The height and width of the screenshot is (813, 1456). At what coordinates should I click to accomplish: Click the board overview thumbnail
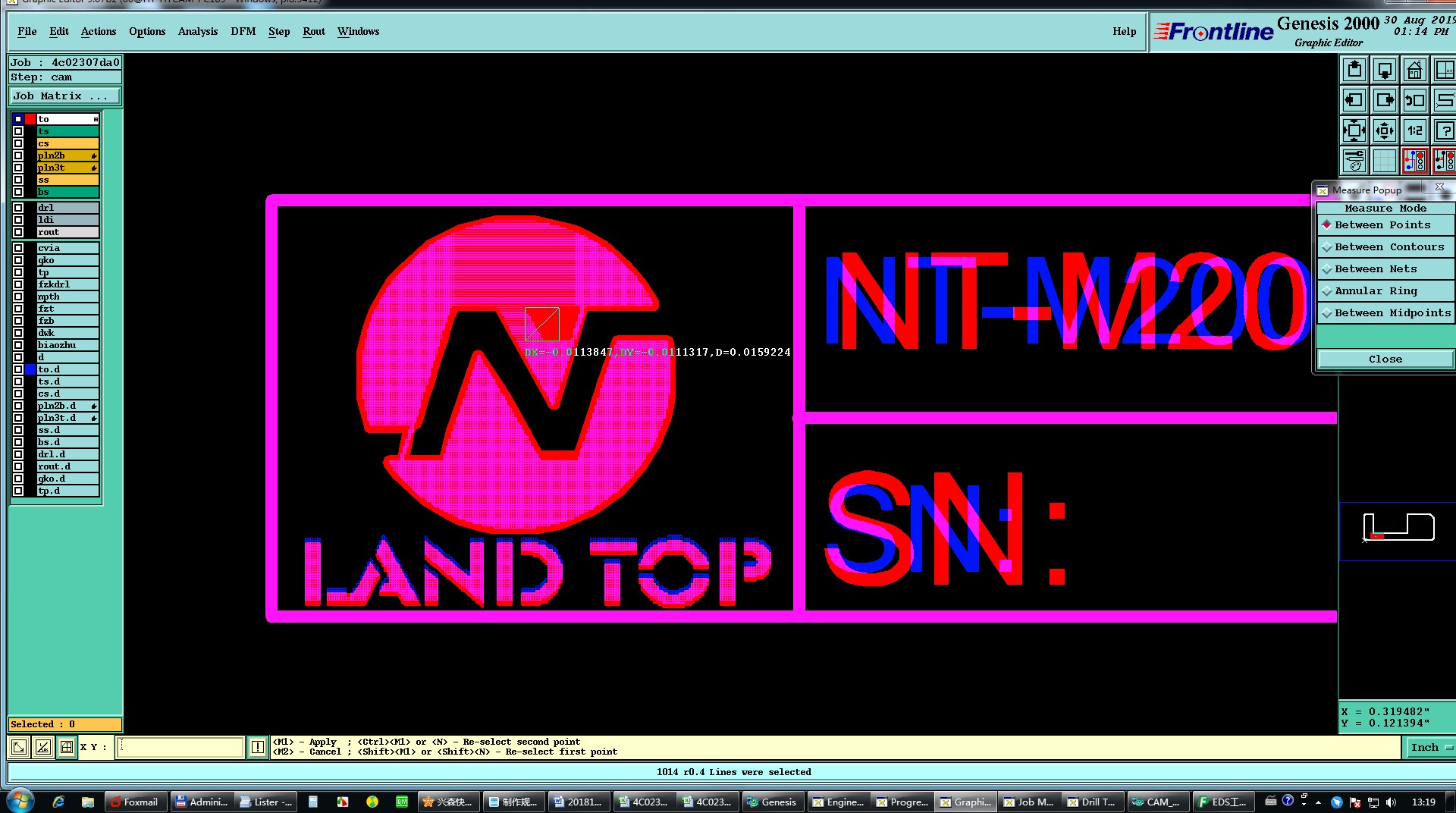[1398, 531]
